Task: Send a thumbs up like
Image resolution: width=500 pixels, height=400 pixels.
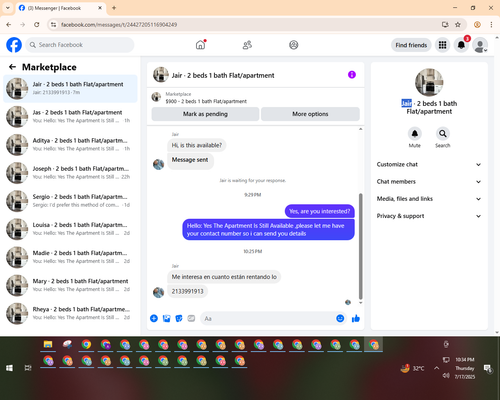Action: (x=356, y=318)
